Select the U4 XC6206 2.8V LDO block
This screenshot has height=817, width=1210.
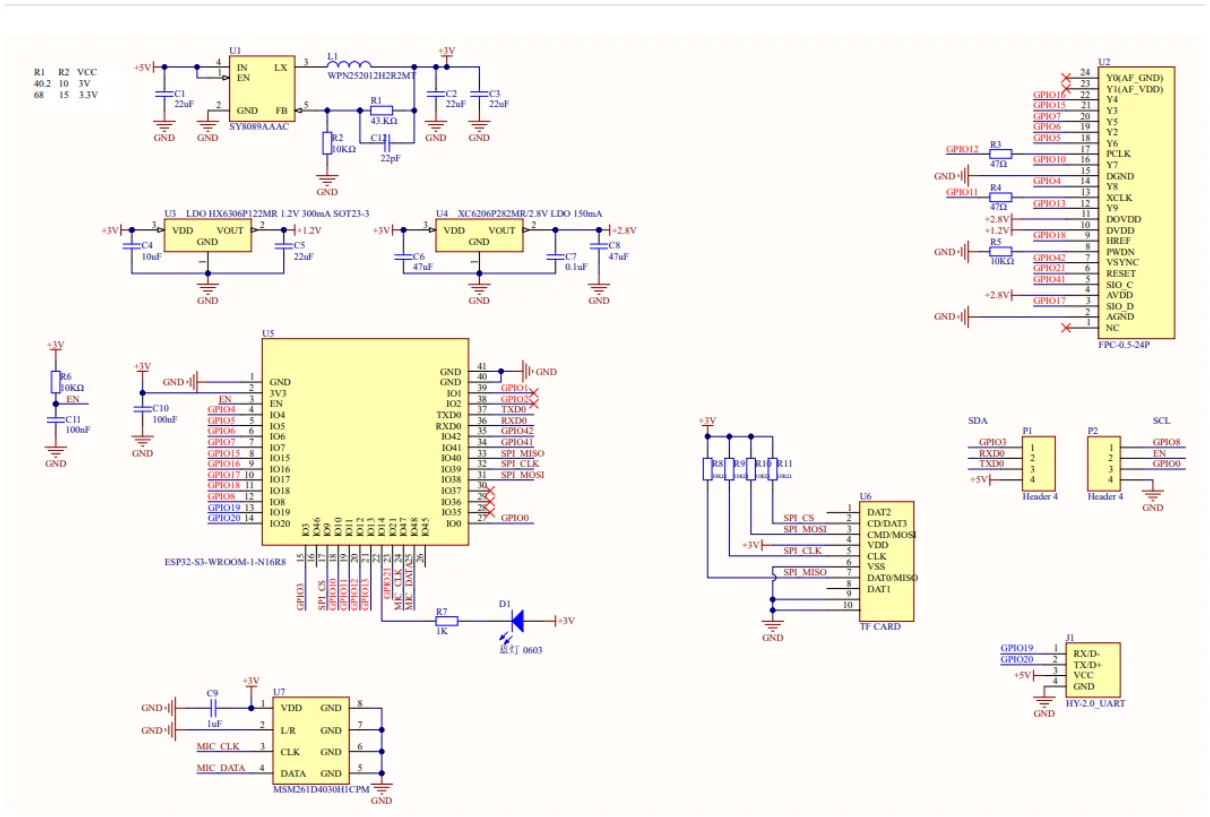(479, 235)
